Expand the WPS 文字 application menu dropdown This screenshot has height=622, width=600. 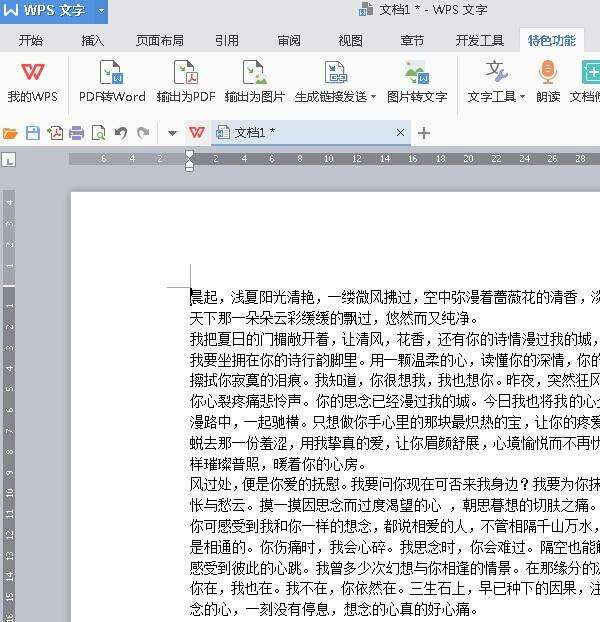tap(102, 12)
